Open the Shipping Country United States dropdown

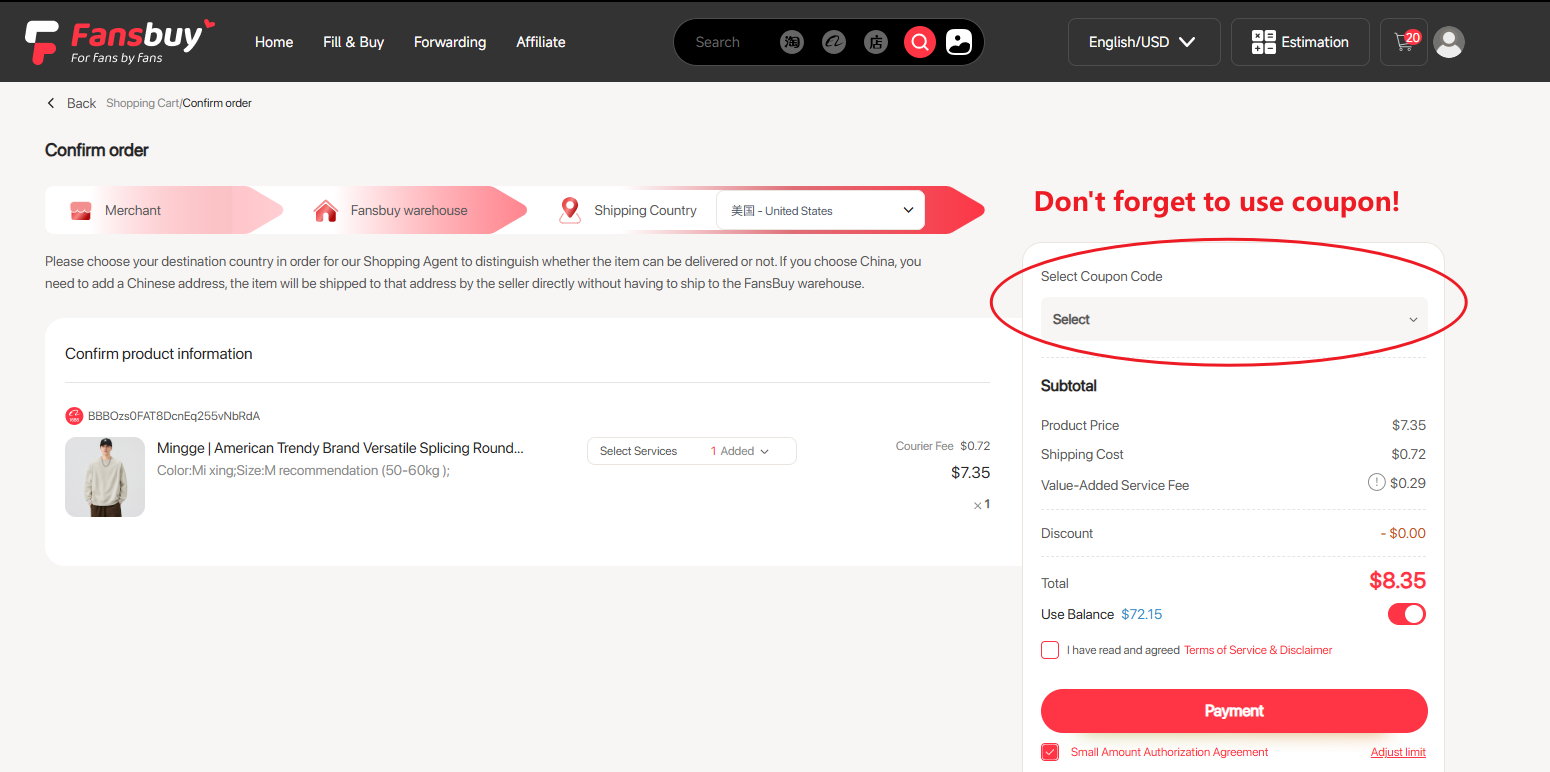click(821, 210)
